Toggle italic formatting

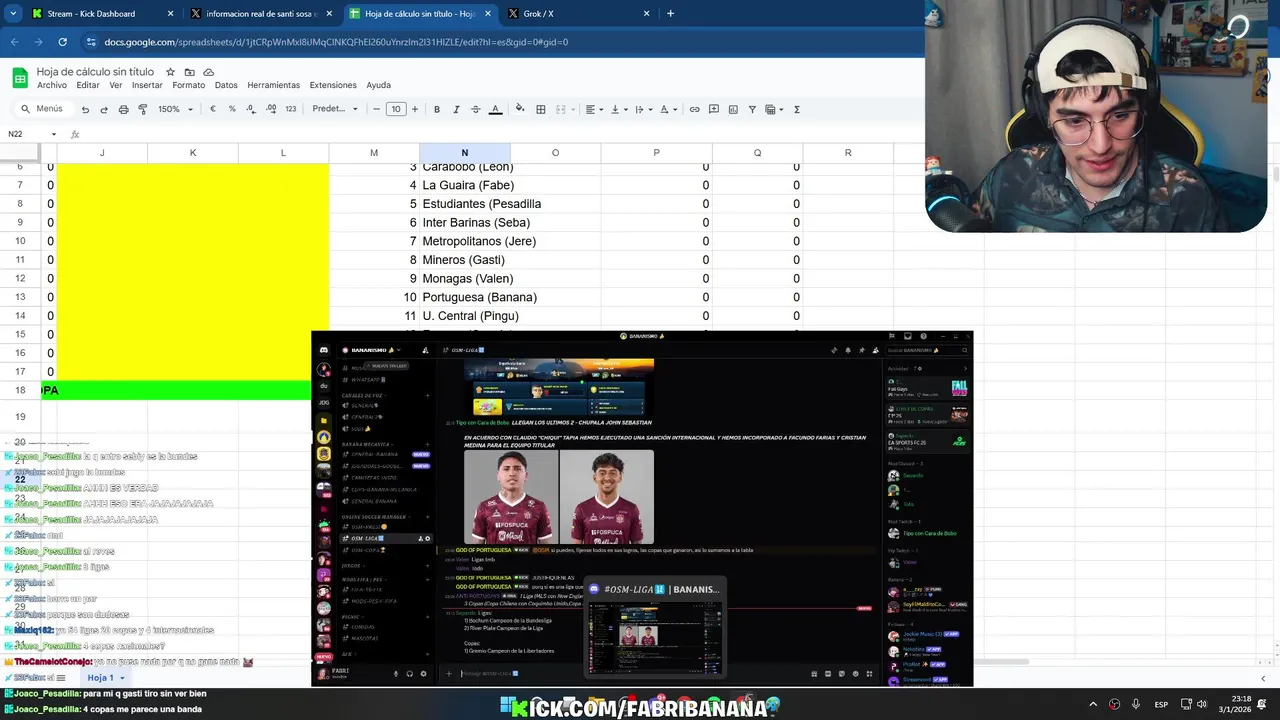click(456, 109)
